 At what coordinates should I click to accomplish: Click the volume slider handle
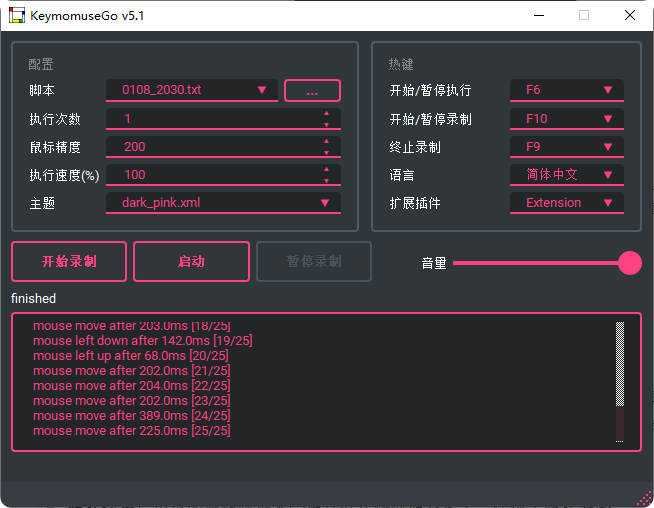630,263
